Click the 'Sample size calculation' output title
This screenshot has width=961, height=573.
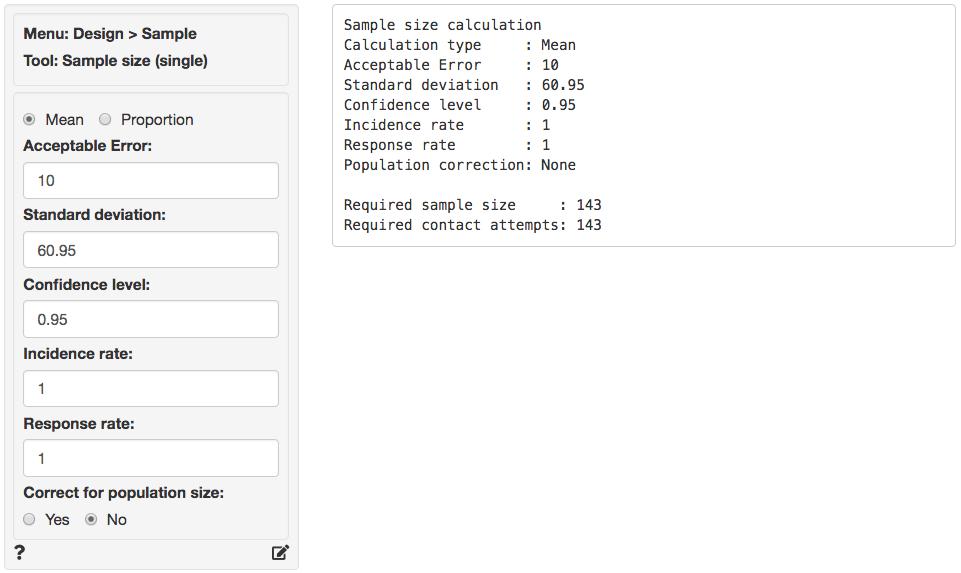[443, 25]
